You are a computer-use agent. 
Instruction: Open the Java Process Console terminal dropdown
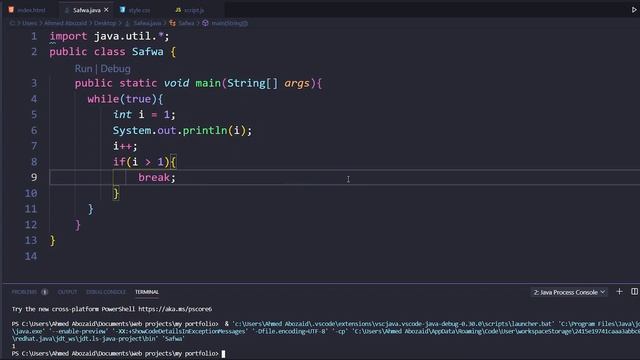[569, 292]
